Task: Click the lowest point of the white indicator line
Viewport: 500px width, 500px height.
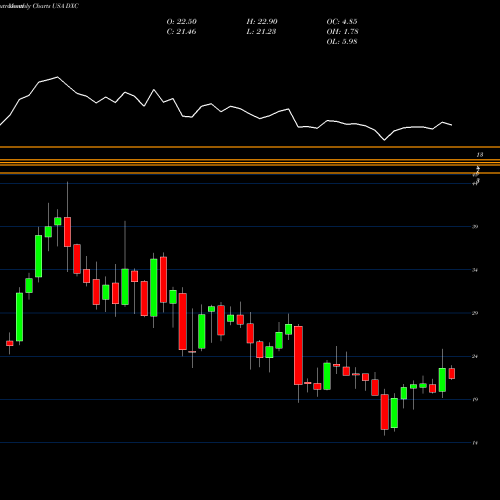Action: click(384, 140)
